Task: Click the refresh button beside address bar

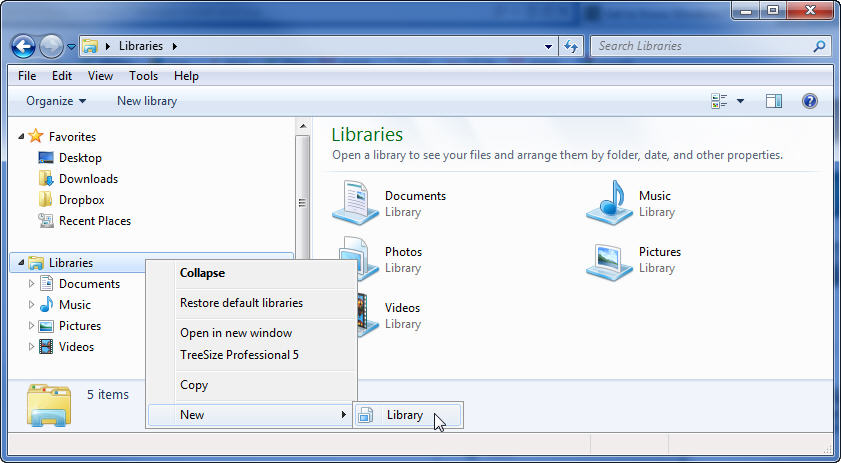Action: tap(571, 46)
